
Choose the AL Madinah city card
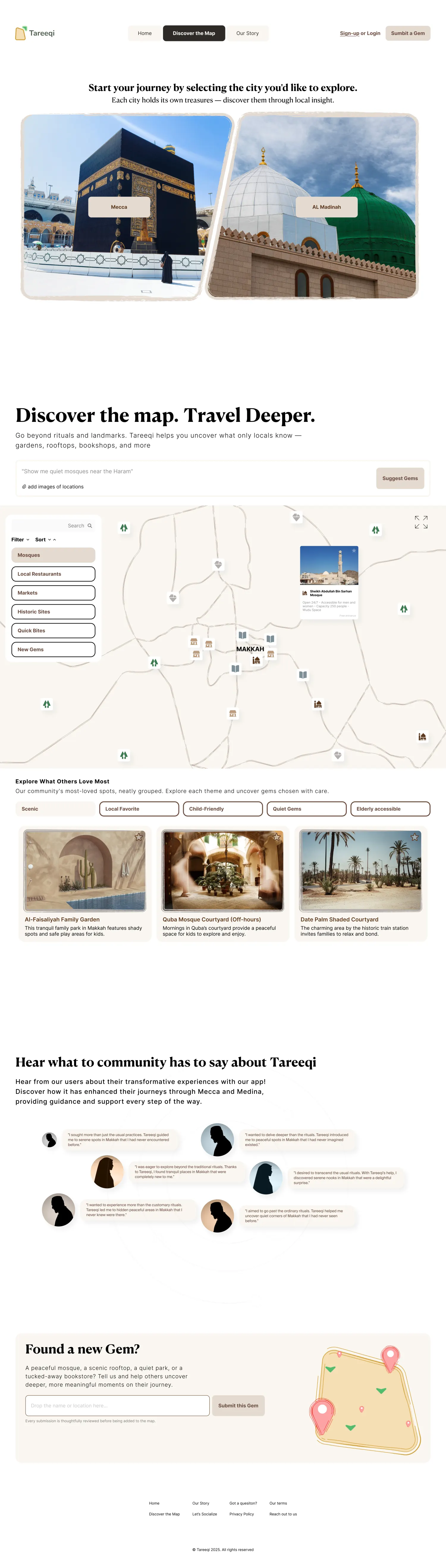[x=326, y=207]
